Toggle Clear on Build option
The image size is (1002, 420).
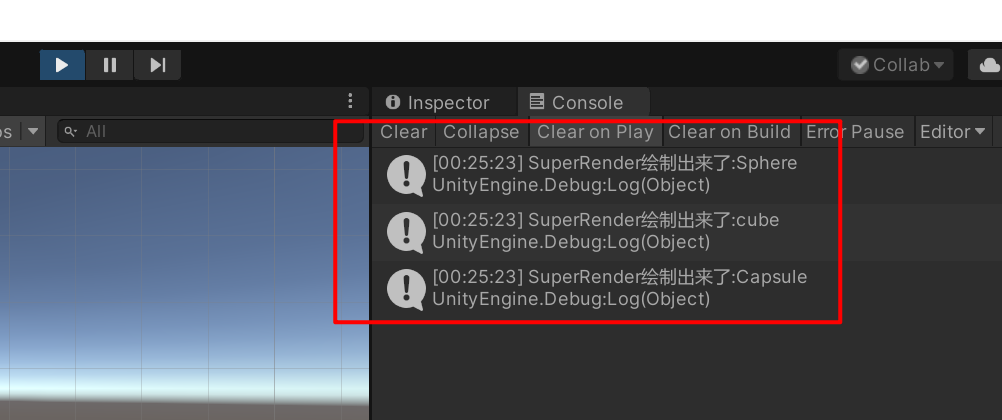[x=729, y=132]
